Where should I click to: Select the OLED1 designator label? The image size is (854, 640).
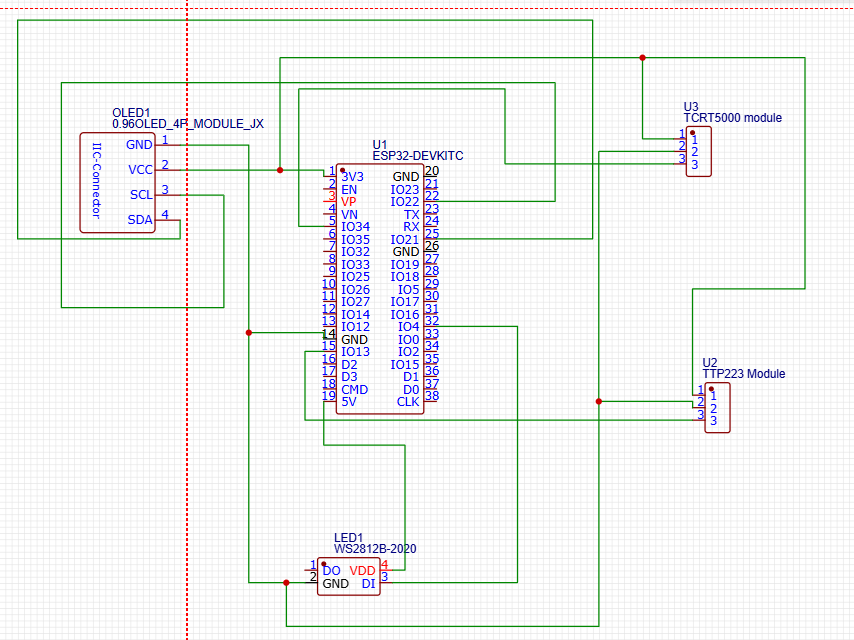click(x=130, y=112)
